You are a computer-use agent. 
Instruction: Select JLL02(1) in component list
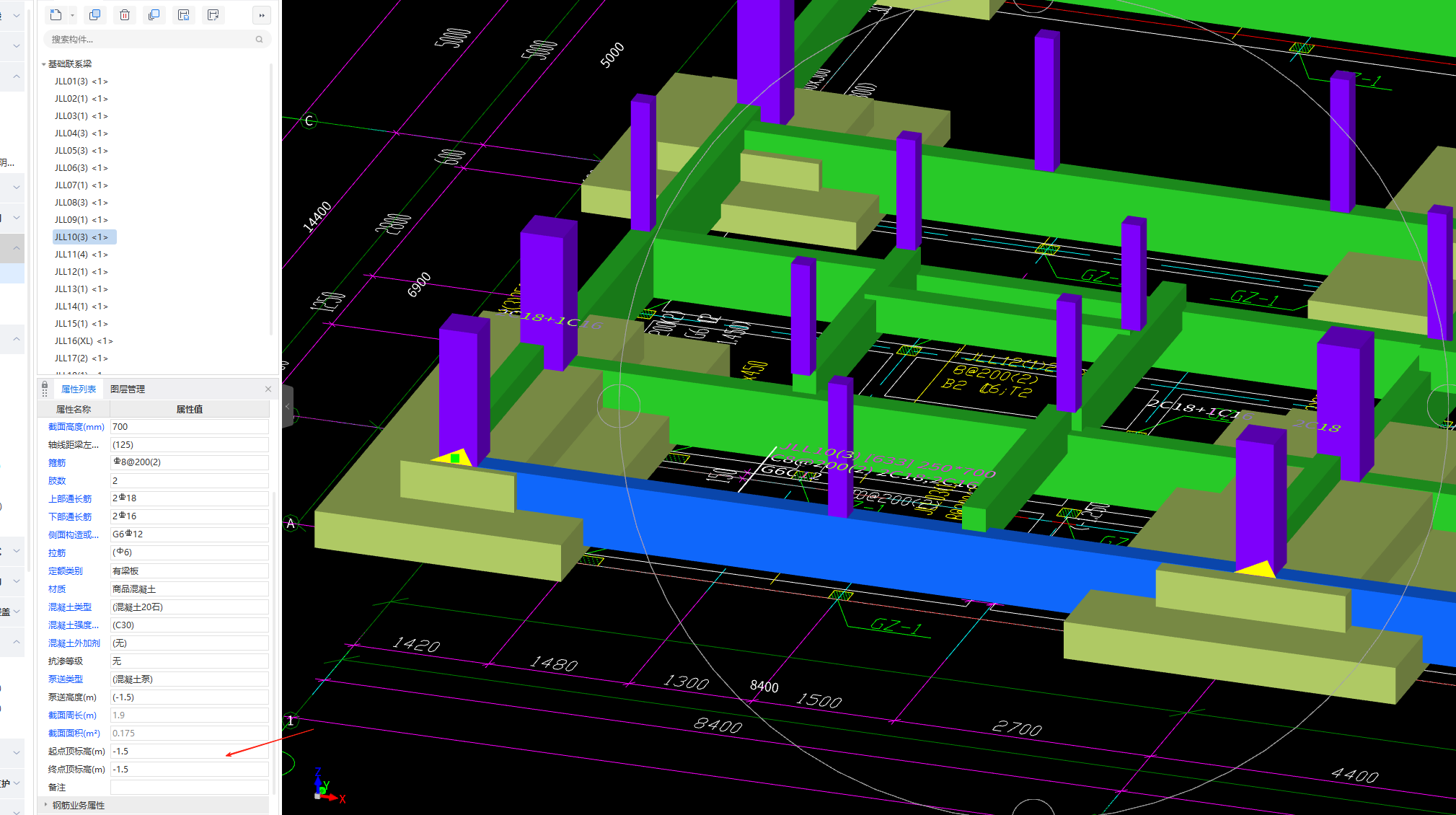(81, 99)
